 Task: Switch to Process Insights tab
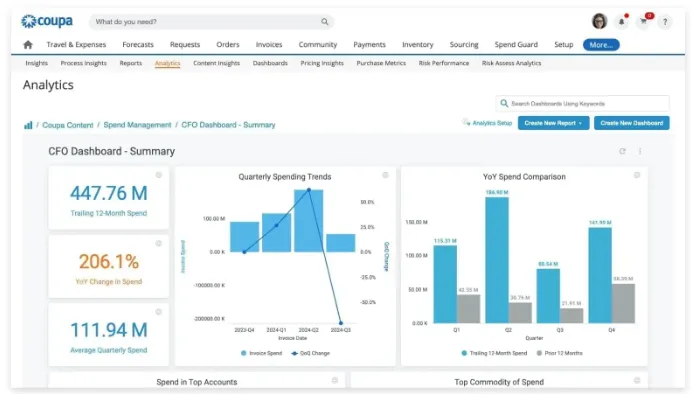pyautogui.click(x=84, y=63)
